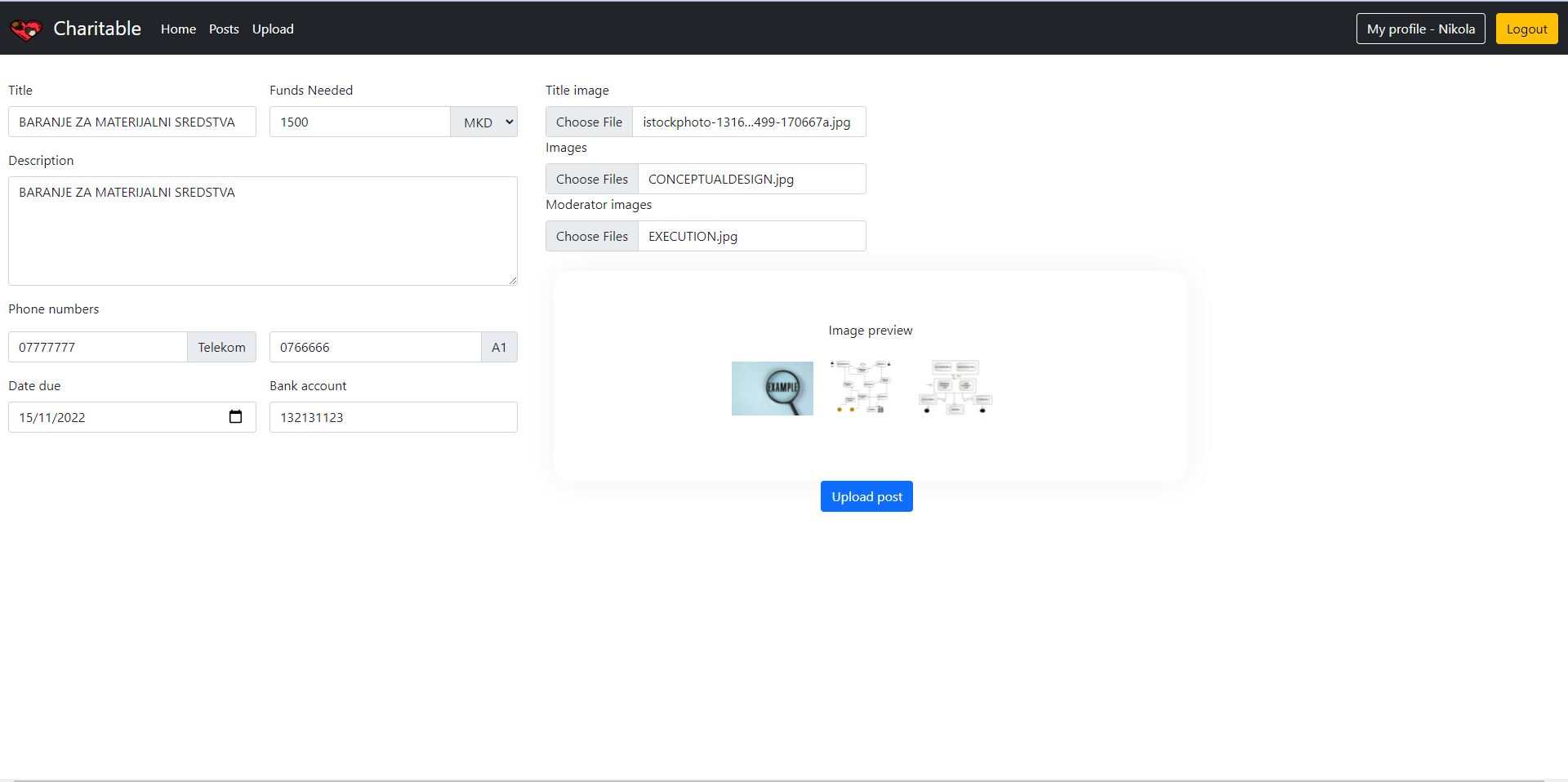
Task: Select the middle diagram preview thumbnail
Action: [861, 387]
